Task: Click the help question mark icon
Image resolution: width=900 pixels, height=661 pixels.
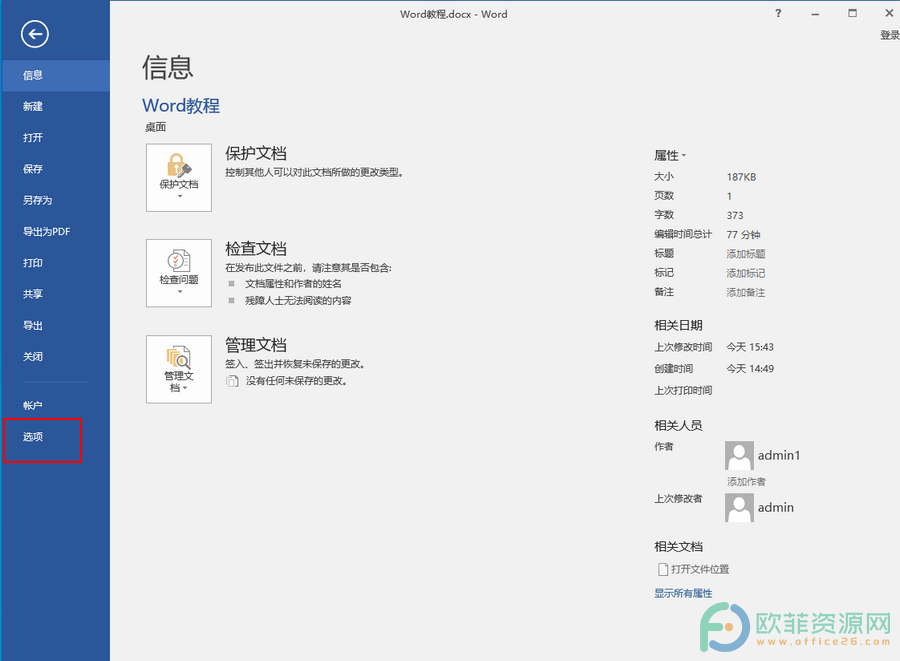Action: (778, 13)
